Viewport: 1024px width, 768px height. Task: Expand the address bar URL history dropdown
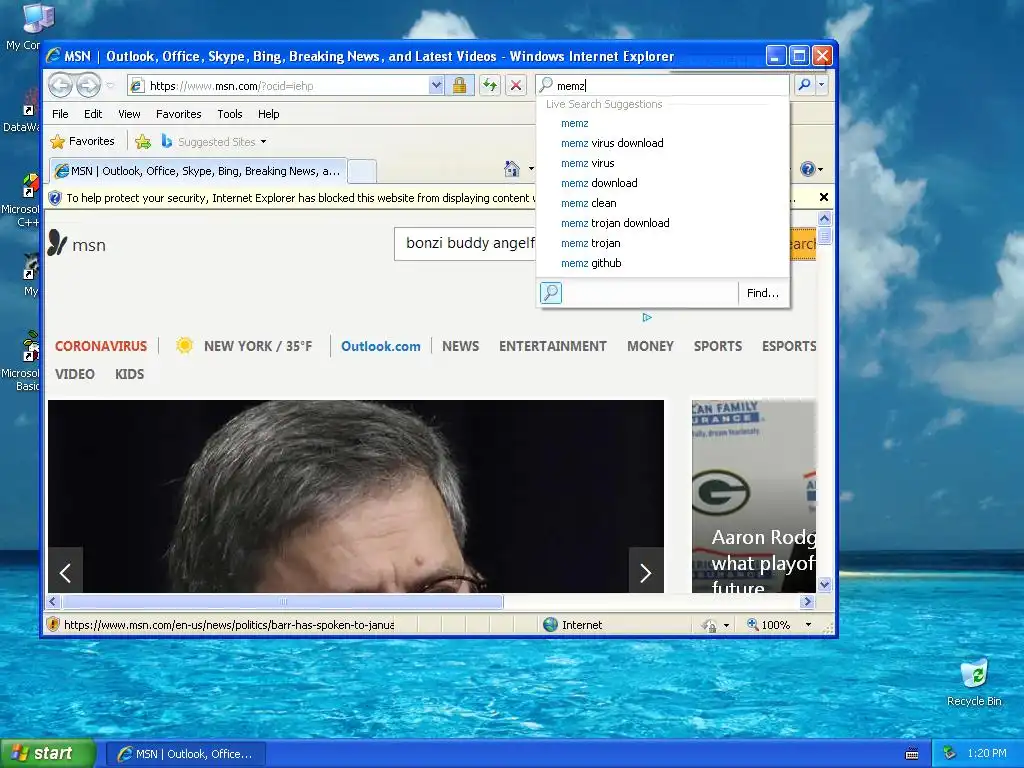point(436,85)
